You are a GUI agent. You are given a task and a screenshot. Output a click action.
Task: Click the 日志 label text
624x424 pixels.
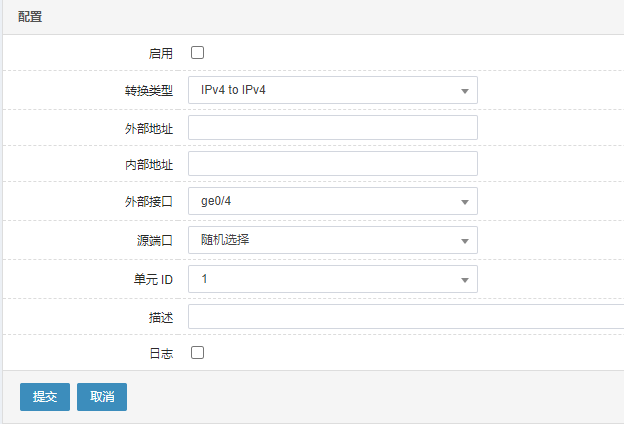tap(161, 353)
